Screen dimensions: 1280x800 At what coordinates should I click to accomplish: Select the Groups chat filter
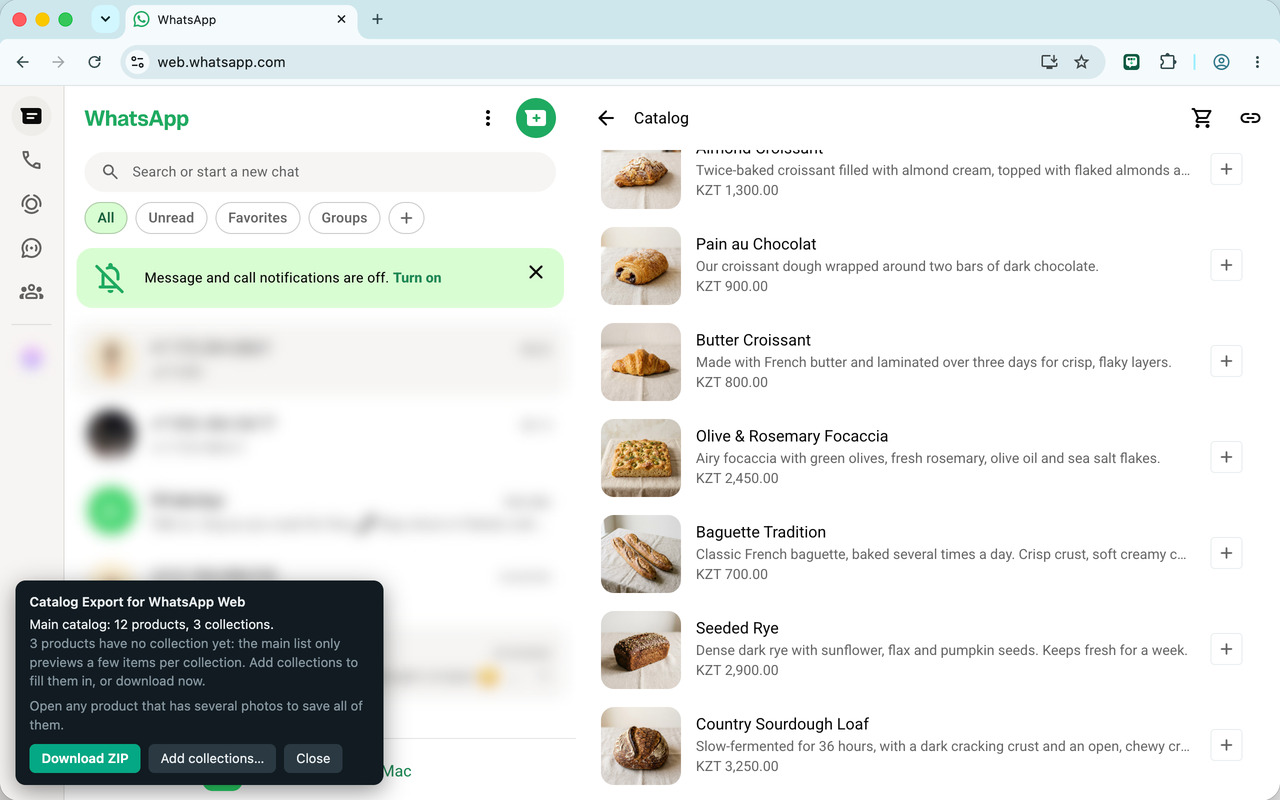[344, 218]
